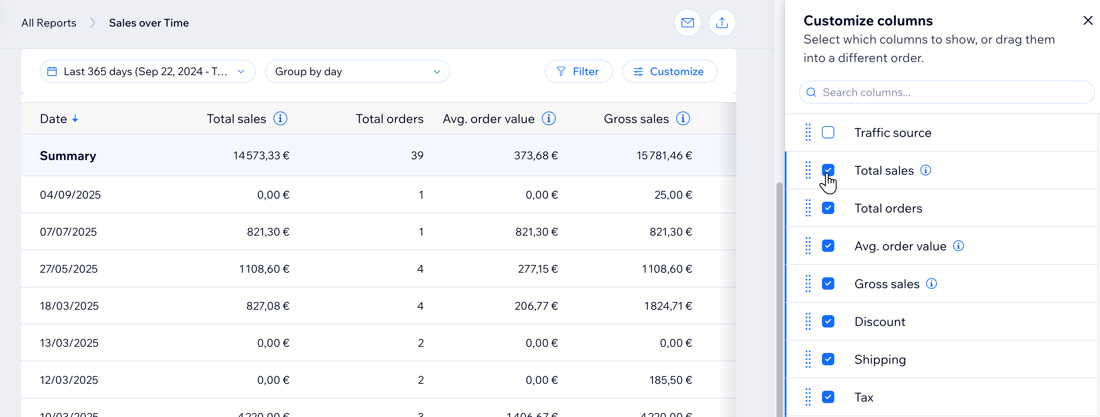Click the Customize button

click(x=669, y=72)
